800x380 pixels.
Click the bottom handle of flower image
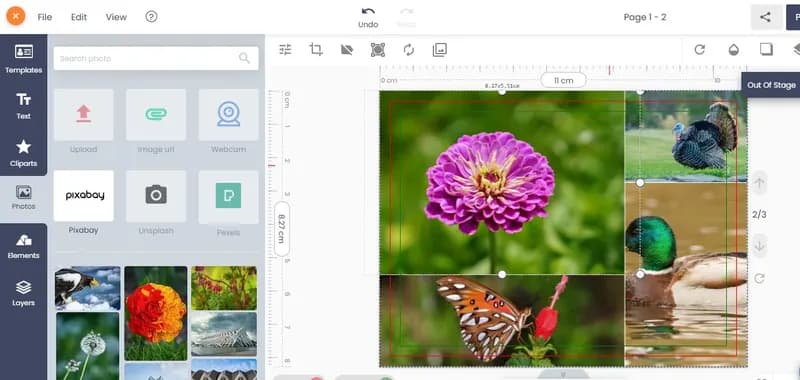click(x=502, y=274)
